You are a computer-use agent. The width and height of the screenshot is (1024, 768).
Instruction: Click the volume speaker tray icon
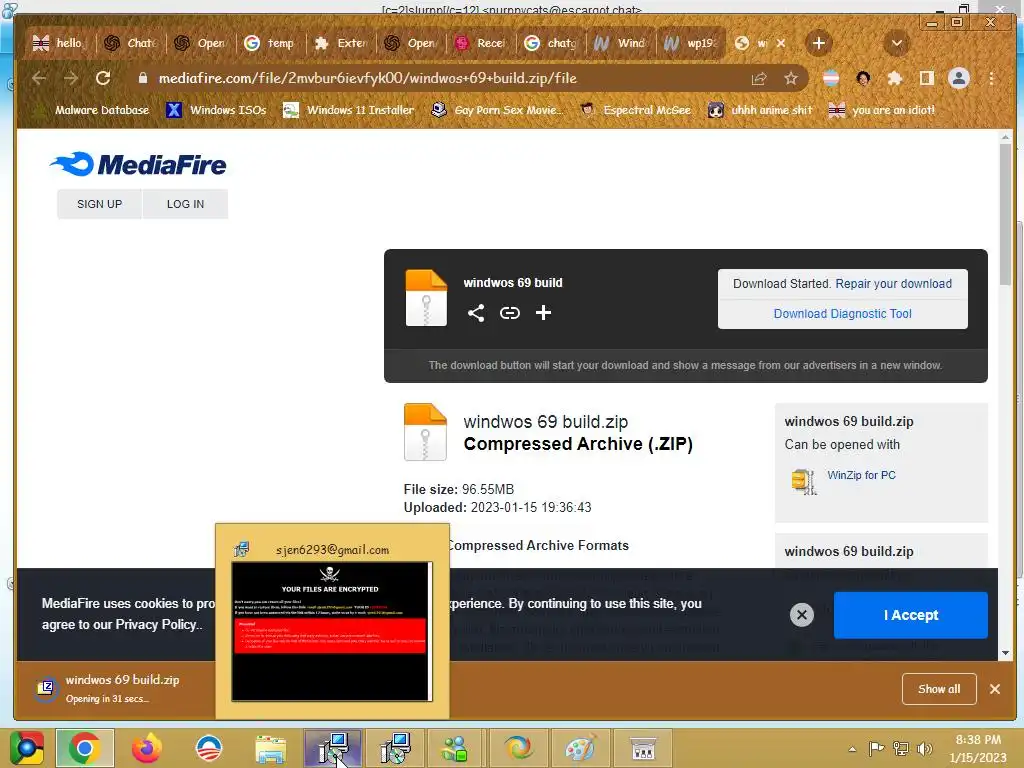(x=924, y=749)
